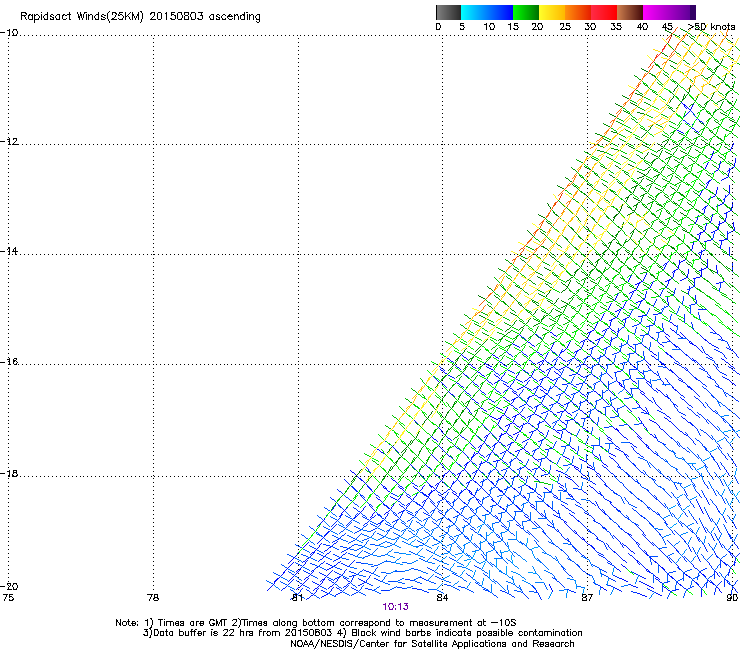740x650 pixels.
Task: Click the legend tick label '35'
Action: 616,27
